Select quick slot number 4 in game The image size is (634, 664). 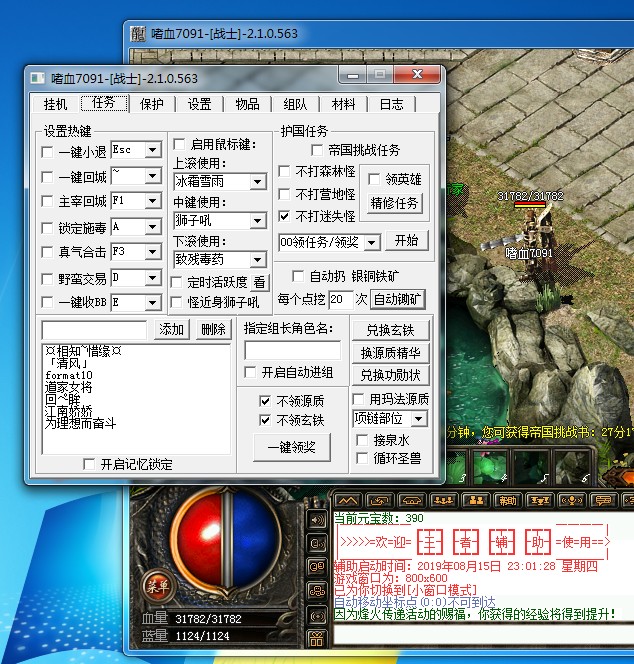[x=490, y=467]
